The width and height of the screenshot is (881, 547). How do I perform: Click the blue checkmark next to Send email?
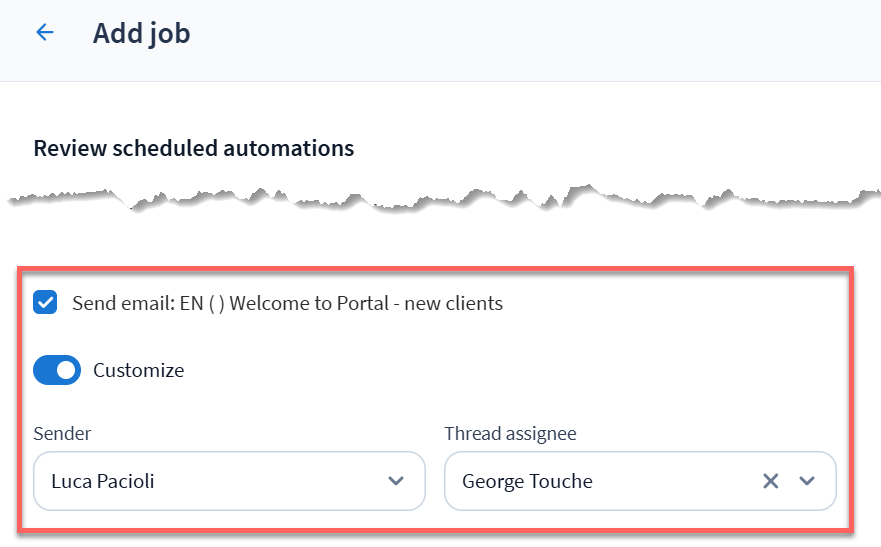click(x=45, y=303)
